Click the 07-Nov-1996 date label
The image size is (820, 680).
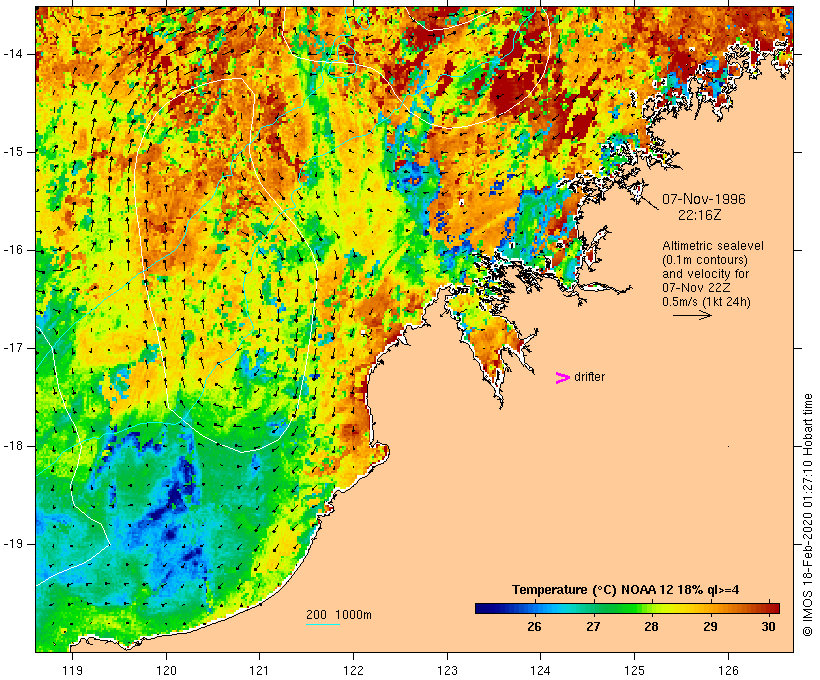click(x=703, y=199)
